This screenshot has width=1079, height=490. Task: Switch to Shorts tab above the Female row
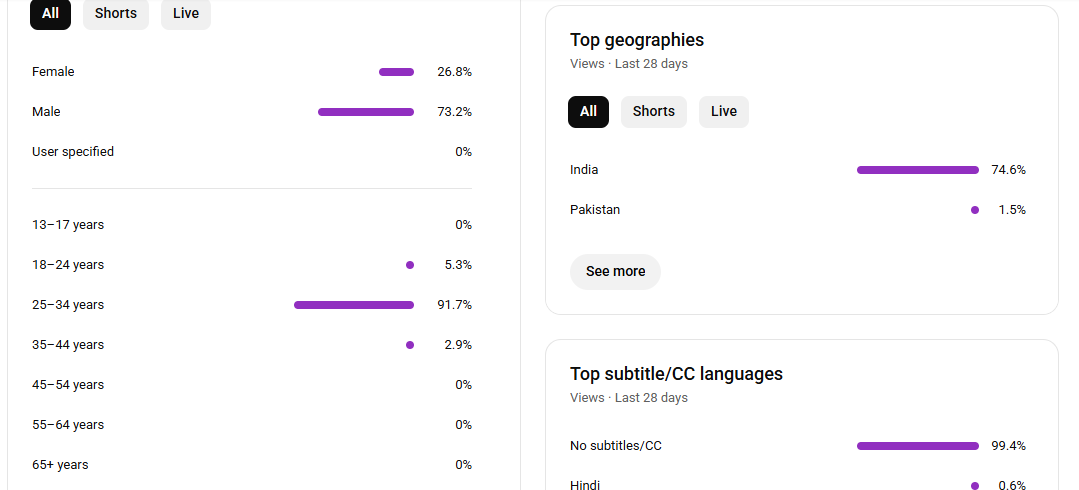[115, 14]
